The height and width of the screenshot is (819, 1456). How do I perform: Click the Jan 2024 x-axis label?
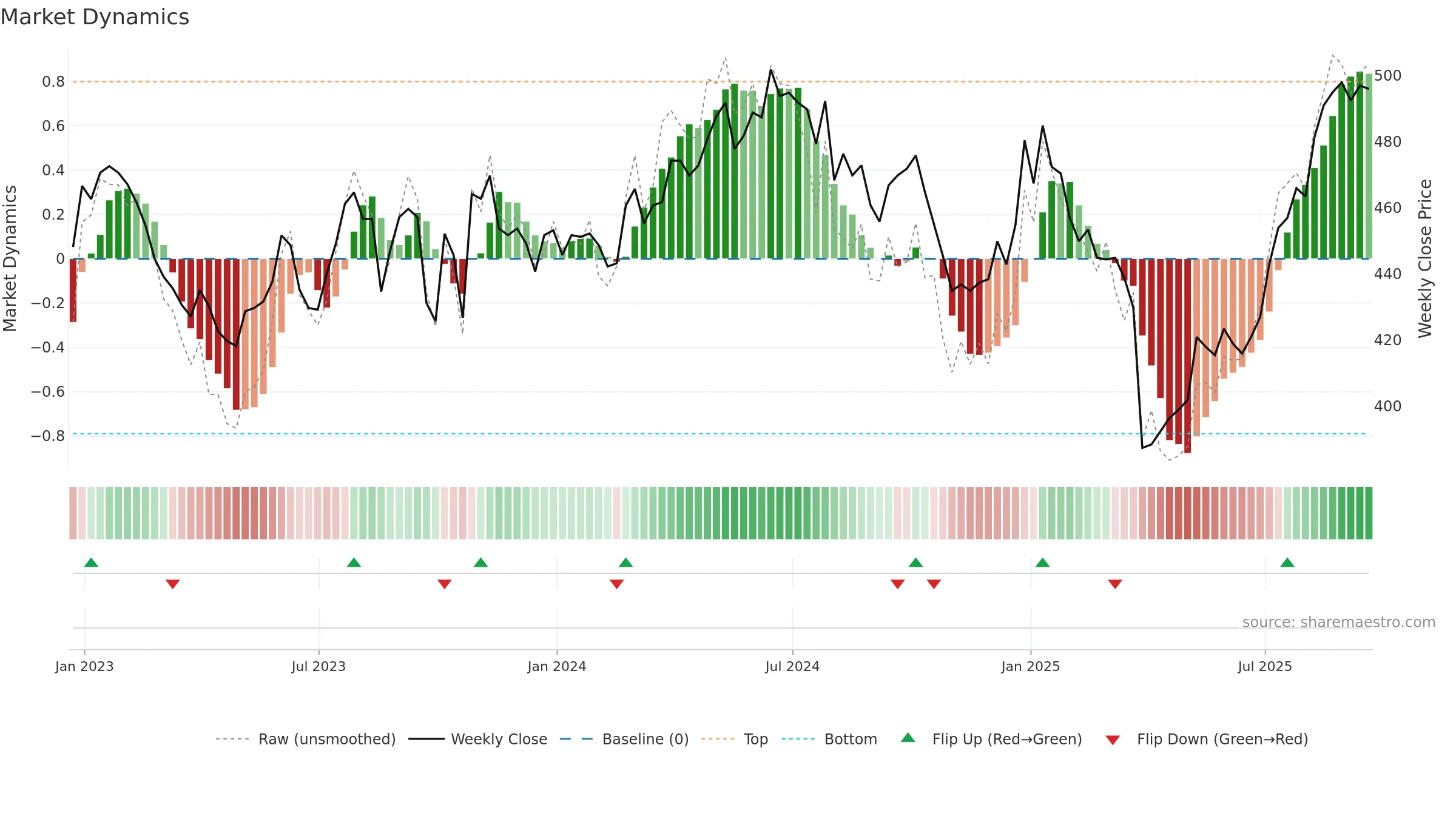(x=557, y=666)
